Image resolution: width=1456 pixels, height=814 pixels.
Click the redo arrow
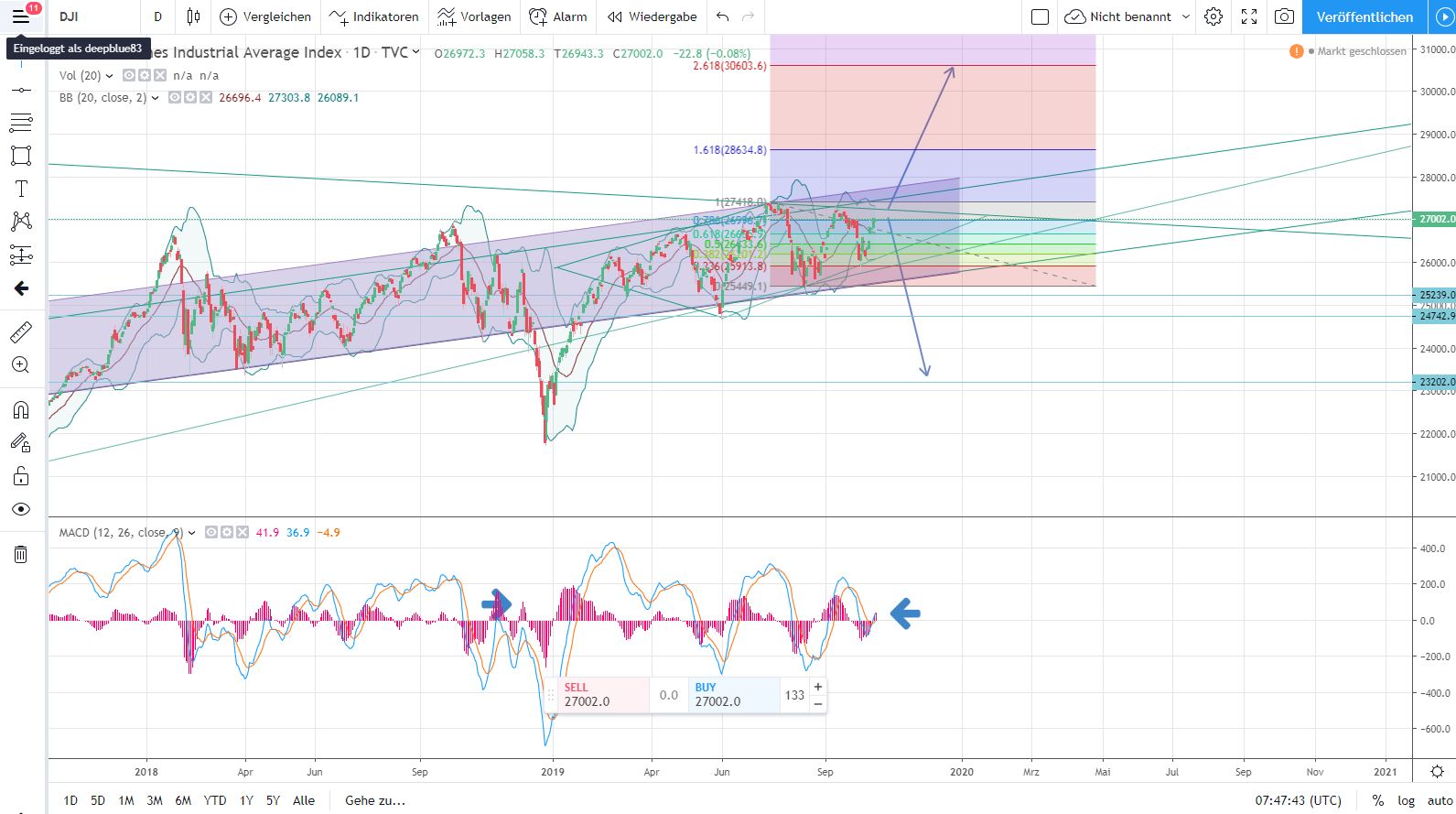[x=749, y=16]
